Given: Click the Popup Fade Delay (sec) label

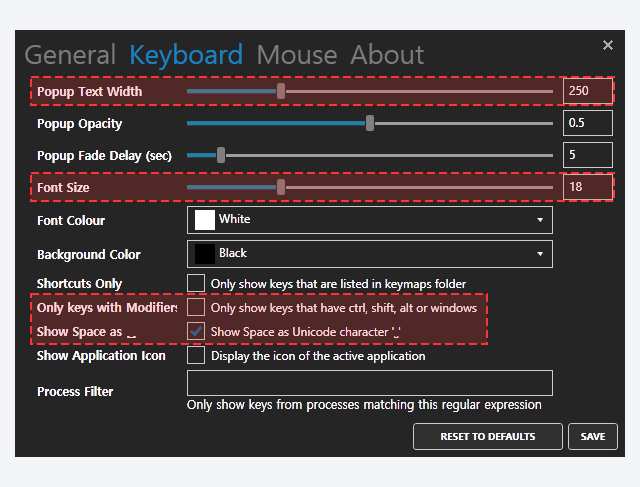Looking at the screenshot, I should pos(104,156).
